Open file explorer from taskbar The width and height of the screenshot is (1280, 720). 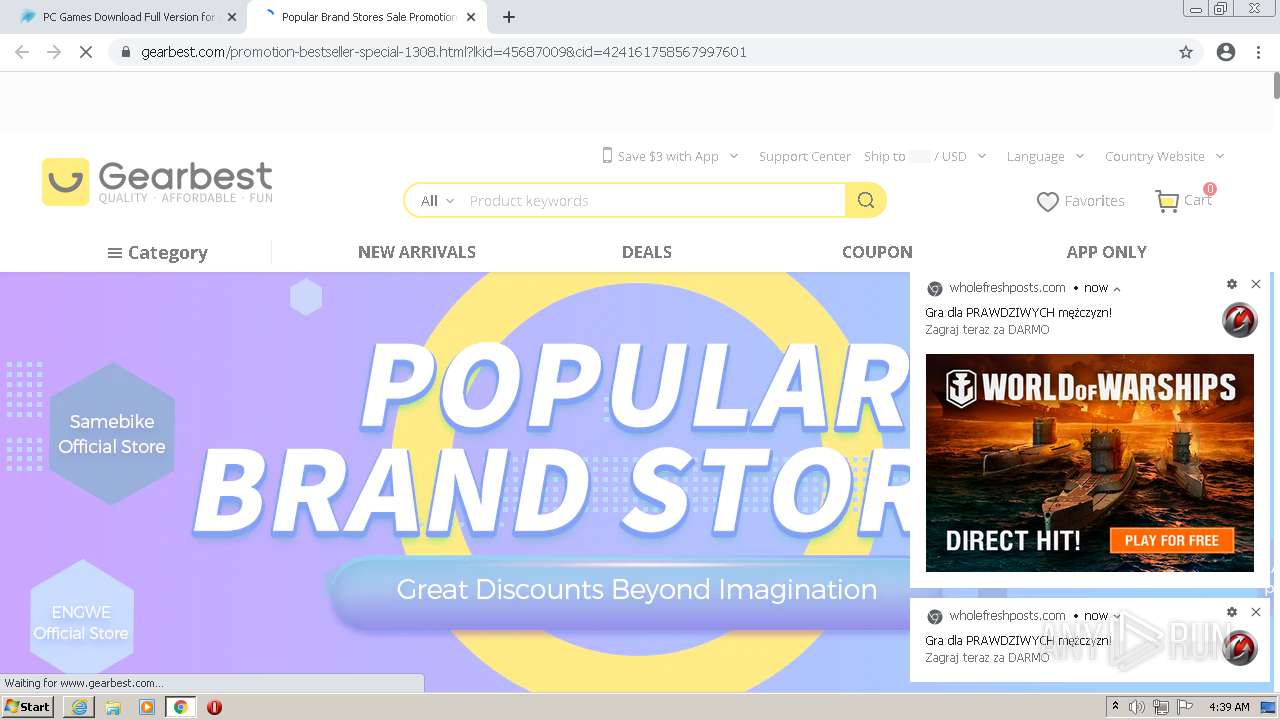click(x=113, y=707)
